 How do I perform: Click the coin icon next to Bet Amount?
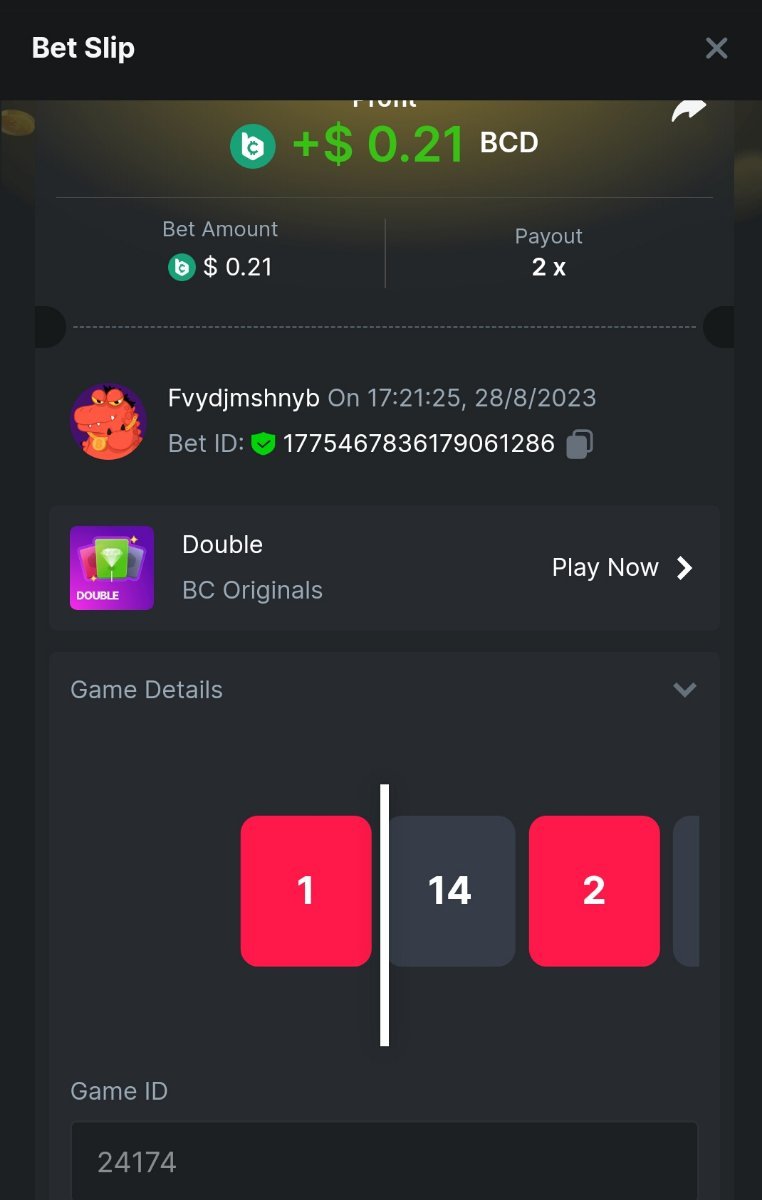181,267
